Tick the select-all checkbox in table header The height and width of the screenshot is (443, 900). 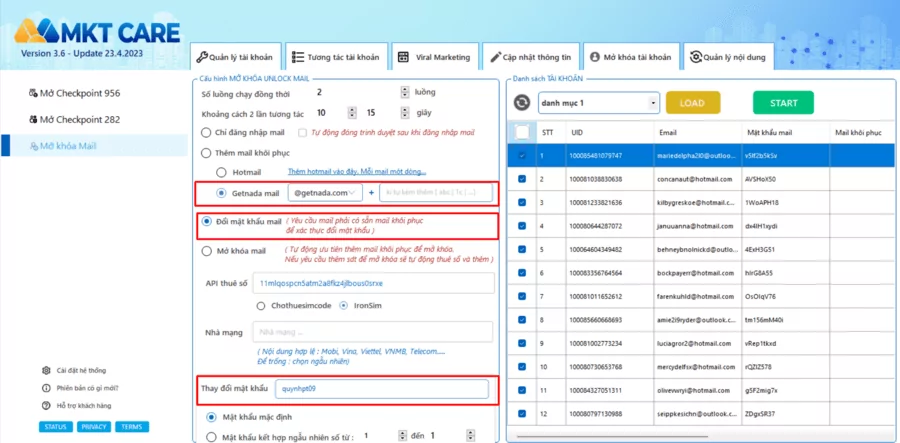point(522,131)
